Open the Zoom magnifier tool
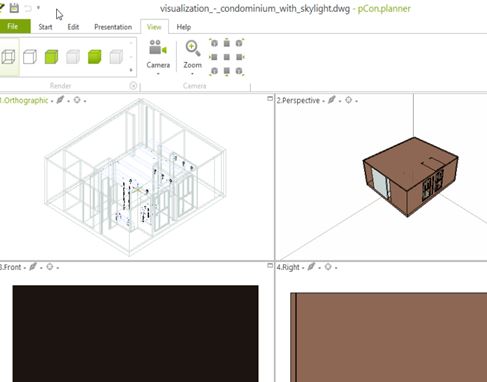Screen dimensions: 487x382 [192, 55]
